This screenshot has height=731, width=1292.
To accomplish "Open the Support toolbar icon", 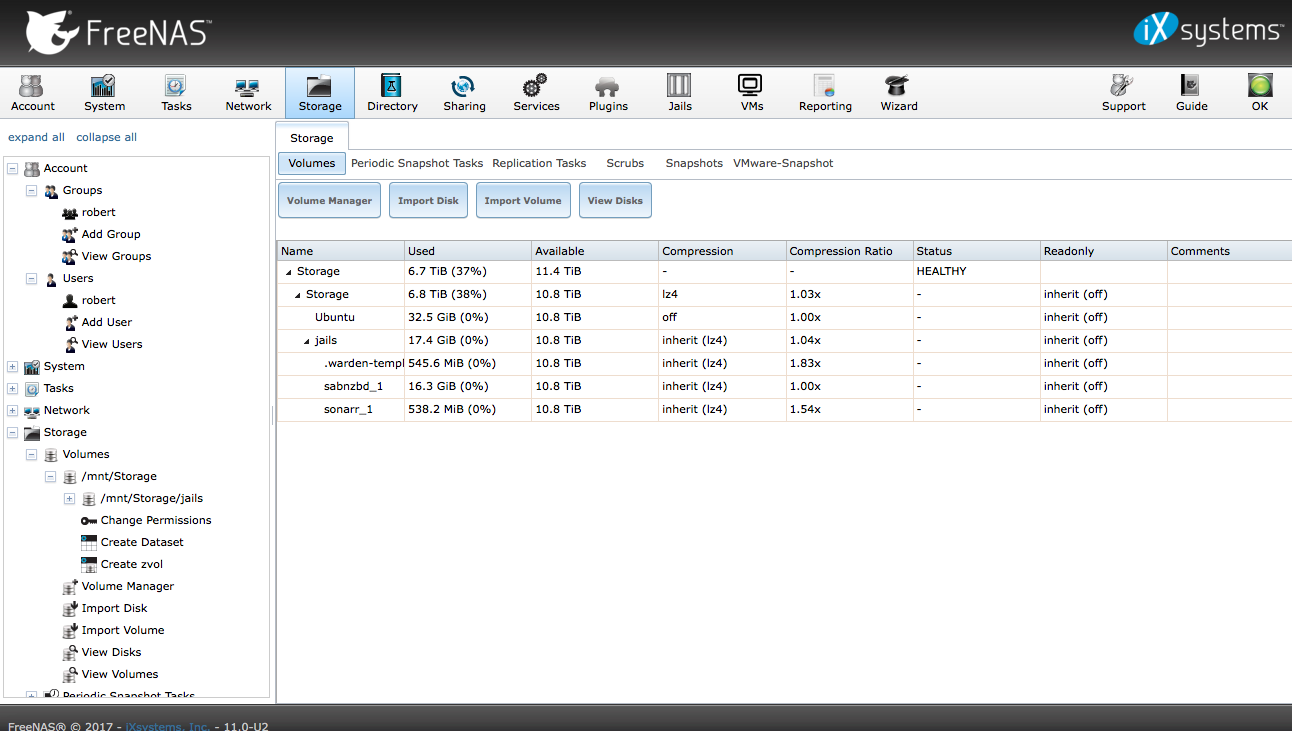I will tap(1124, 93).
